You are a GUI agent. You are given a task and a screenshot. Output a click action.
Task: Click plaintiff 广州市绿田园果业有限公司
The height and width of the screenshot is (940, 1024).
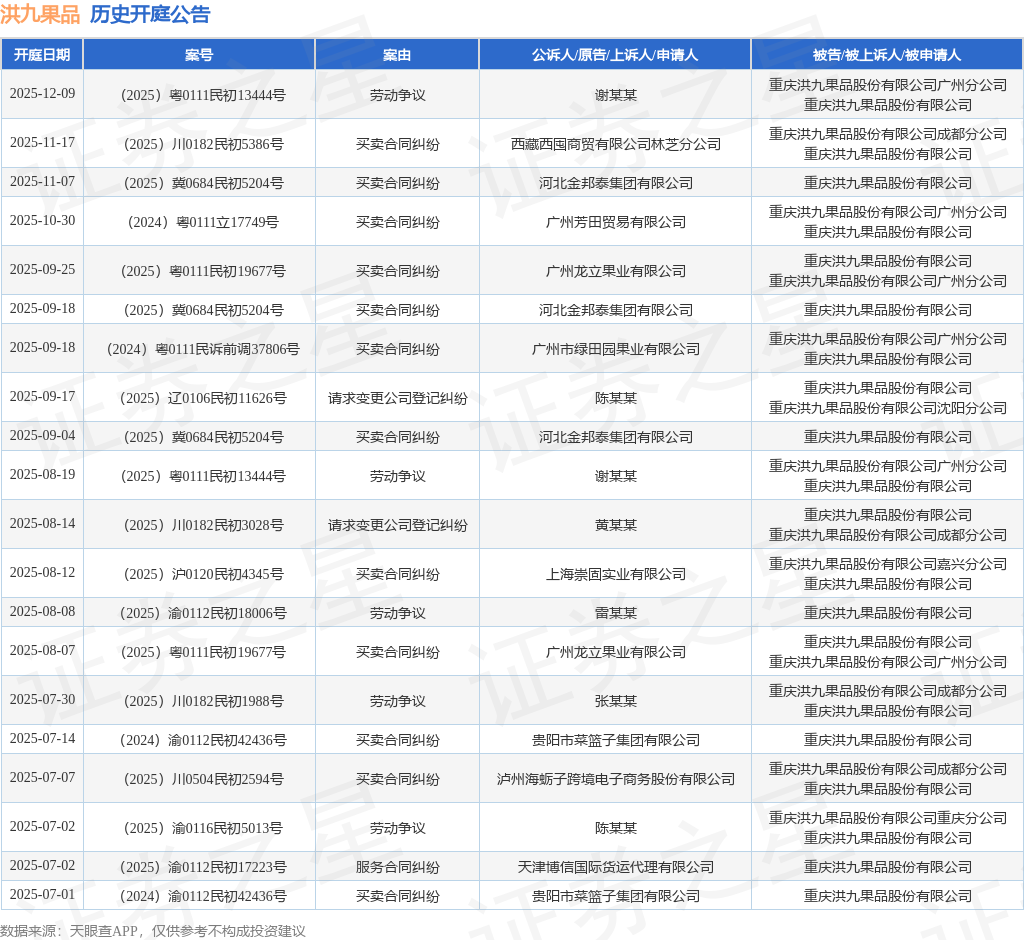pyautogui.click(x=616, y=349)
